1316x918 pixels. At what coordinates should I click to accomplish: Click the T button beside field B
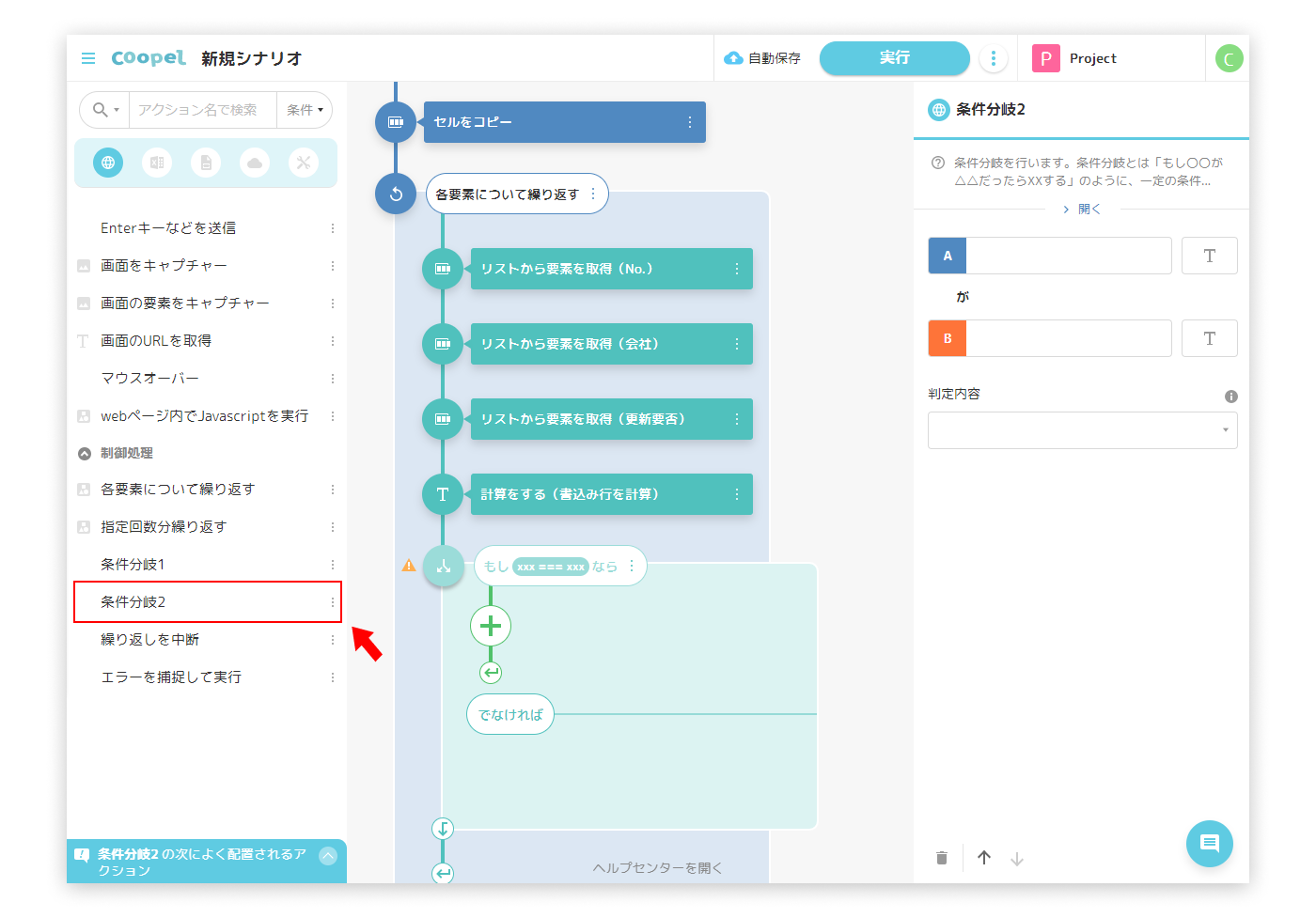pyautogui.click(x=1210, y=338)
